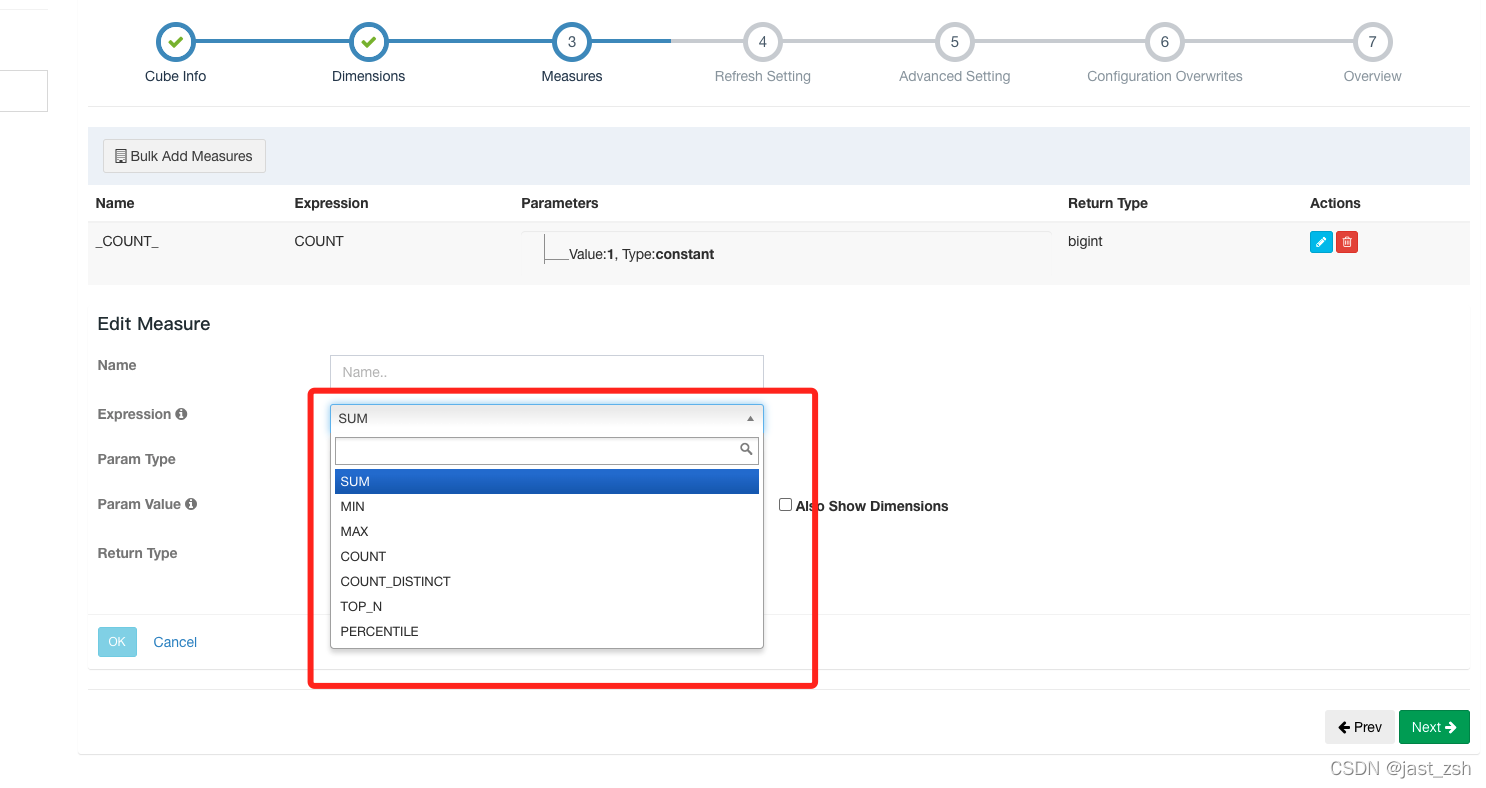Click the search magnifier in dropdown
This screenshot has height=788, width=1486.
click(x=746, y=450)
